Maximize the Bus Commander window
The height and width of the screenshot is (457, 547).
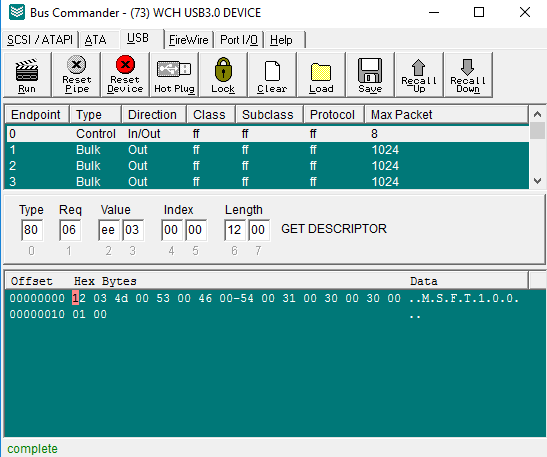[x=479, y=13]
